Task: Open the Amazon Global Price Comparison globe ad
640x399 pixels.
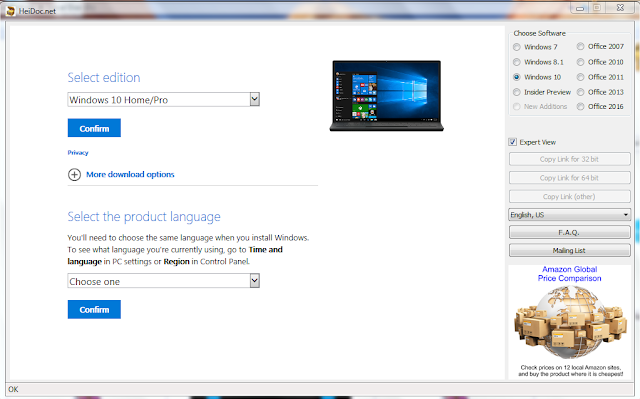Action: tap(569, 321)
